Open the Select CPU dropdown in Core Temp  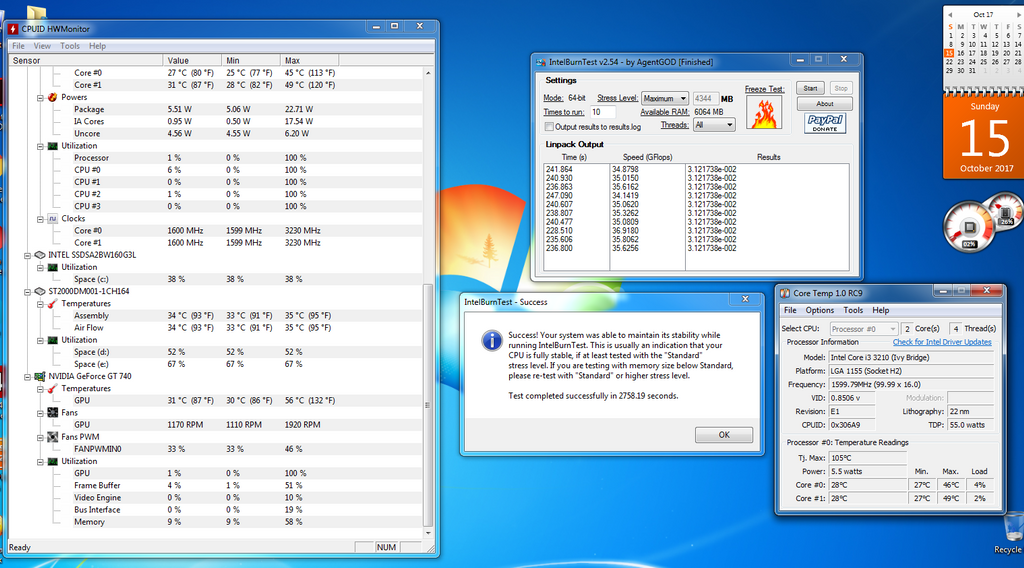click(x=864, y=329)
